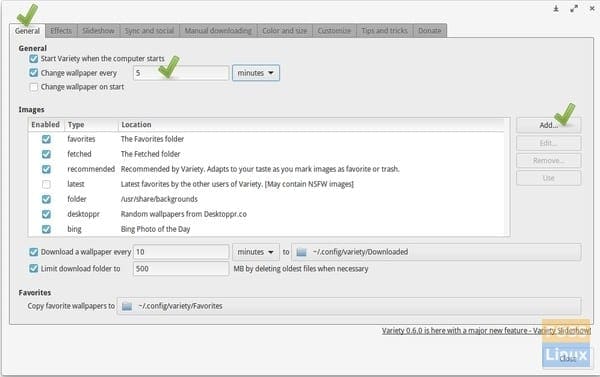Disable the favorites image source checkbox
Viewport: 600px width, 377px height.
click(x=46, y=139)
